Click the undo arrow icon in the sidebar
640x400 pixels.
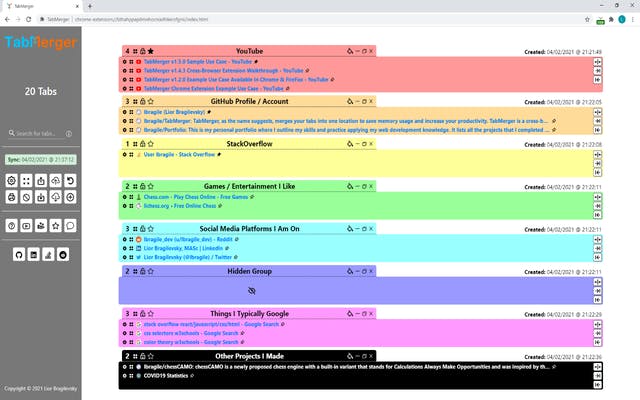pos(70,181)
